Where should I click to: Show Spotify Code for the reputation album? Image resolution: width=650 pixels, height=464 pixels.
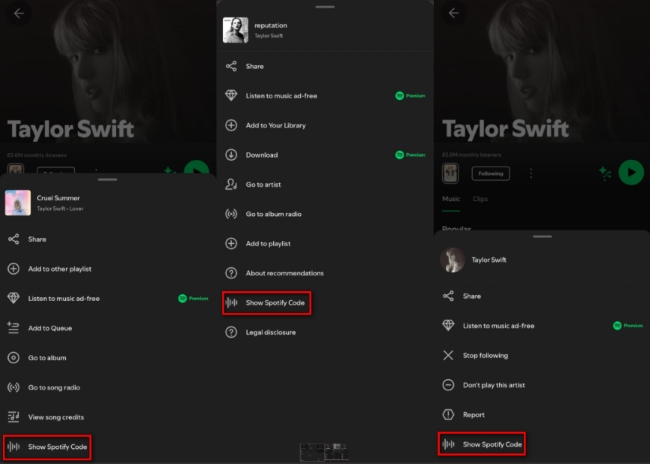point(267,303)
